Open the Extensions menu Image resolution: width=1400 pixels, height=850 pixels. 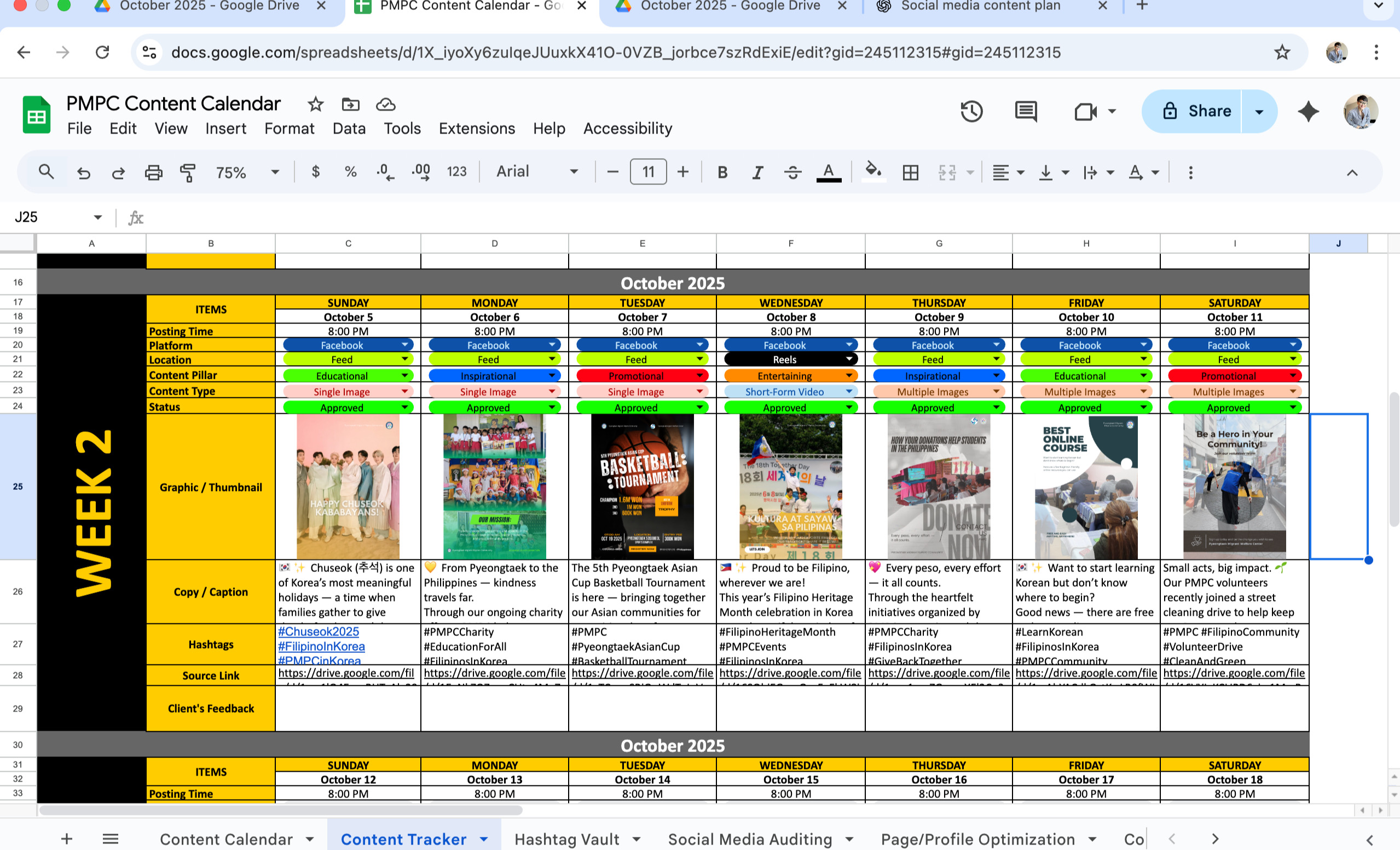coord(477,129)
